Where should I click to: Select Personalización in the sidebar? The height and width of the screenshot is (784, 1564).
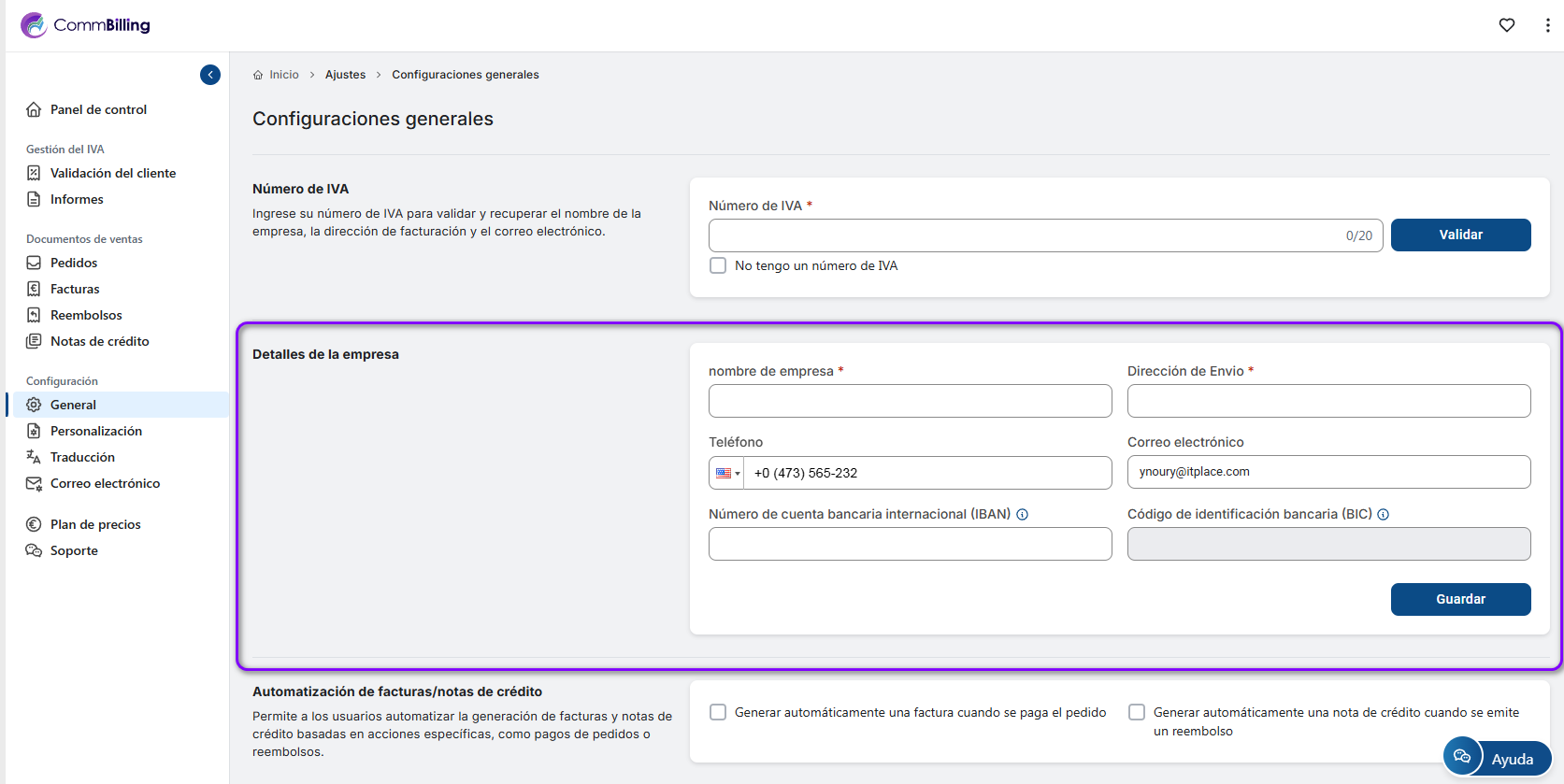tap(95, 431)
